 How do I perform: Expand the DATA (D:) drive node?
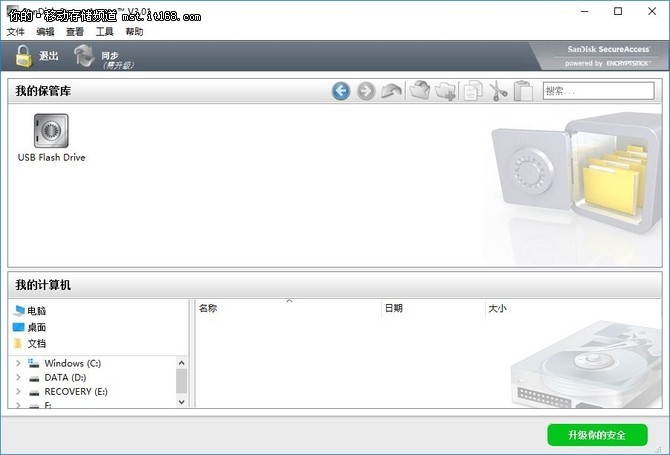18,378
